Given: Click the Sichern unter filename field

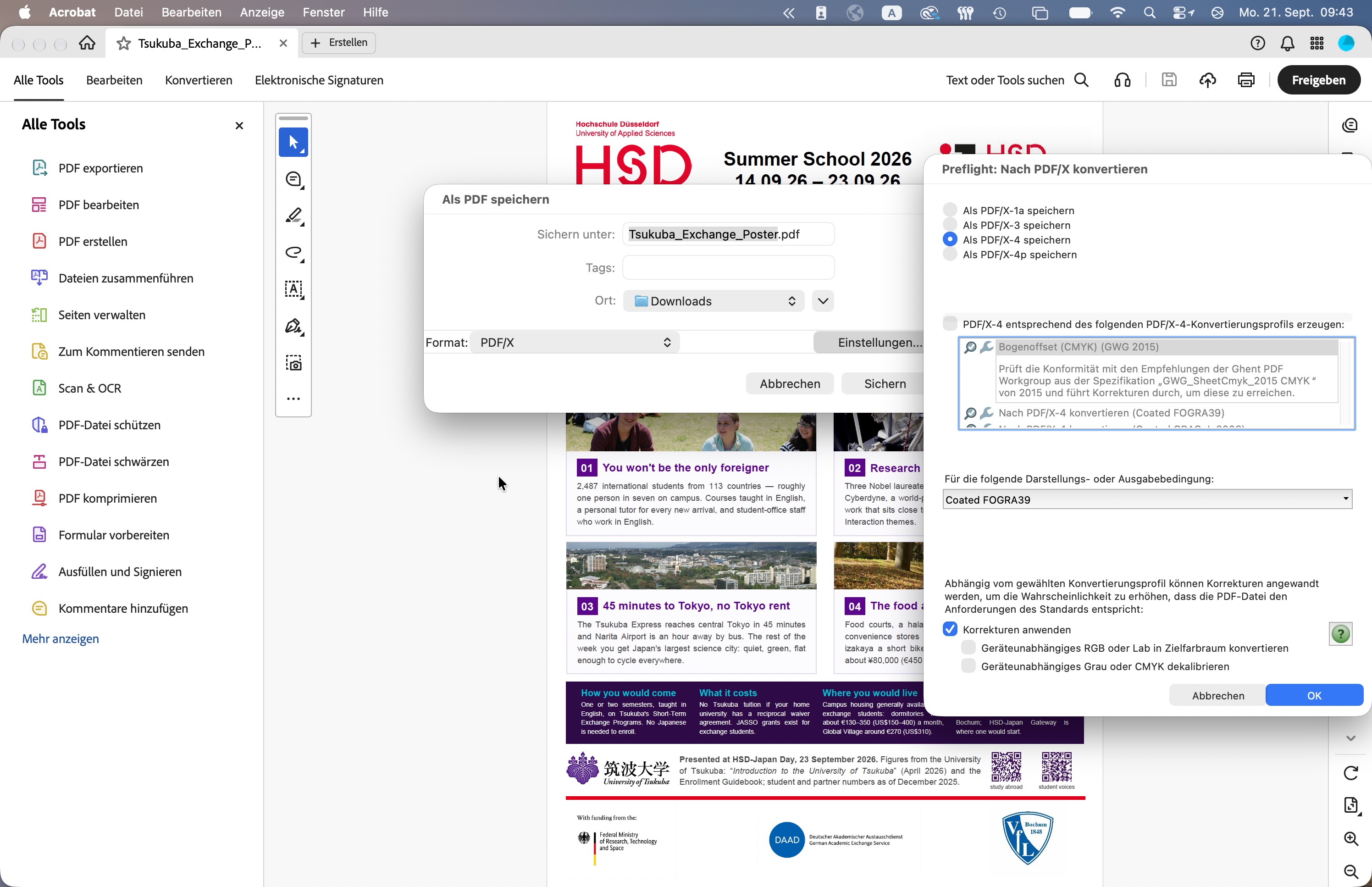Looking at the screenshot, I should [x=728, y=234].
